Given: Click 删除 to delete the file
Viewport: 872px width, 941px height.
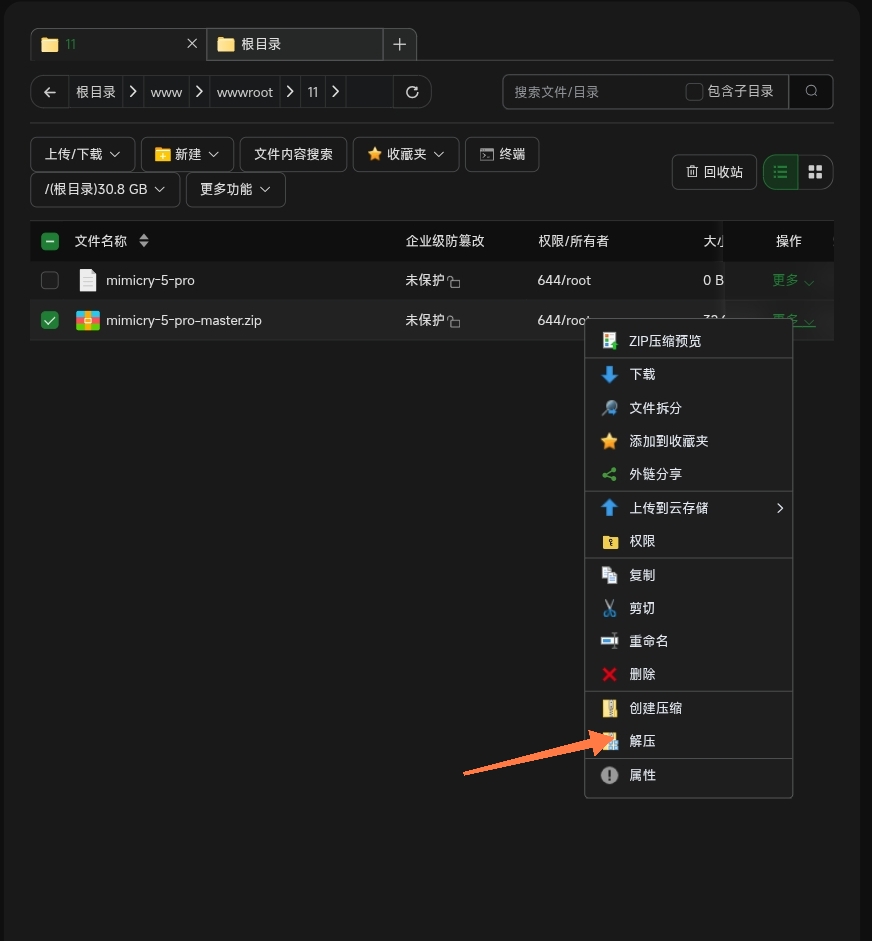Looking at the screenshot, I should click(641, 674).
